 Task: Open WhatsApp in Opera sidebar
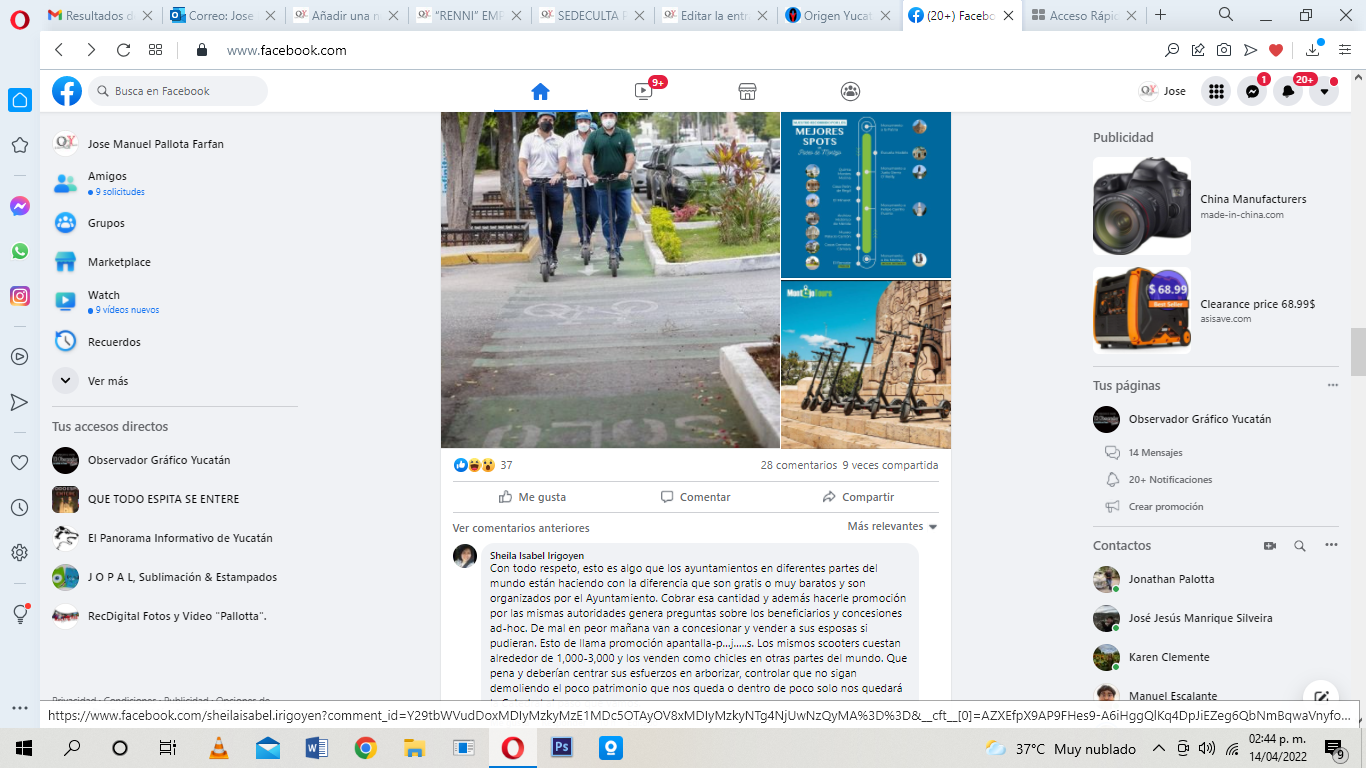20,251
